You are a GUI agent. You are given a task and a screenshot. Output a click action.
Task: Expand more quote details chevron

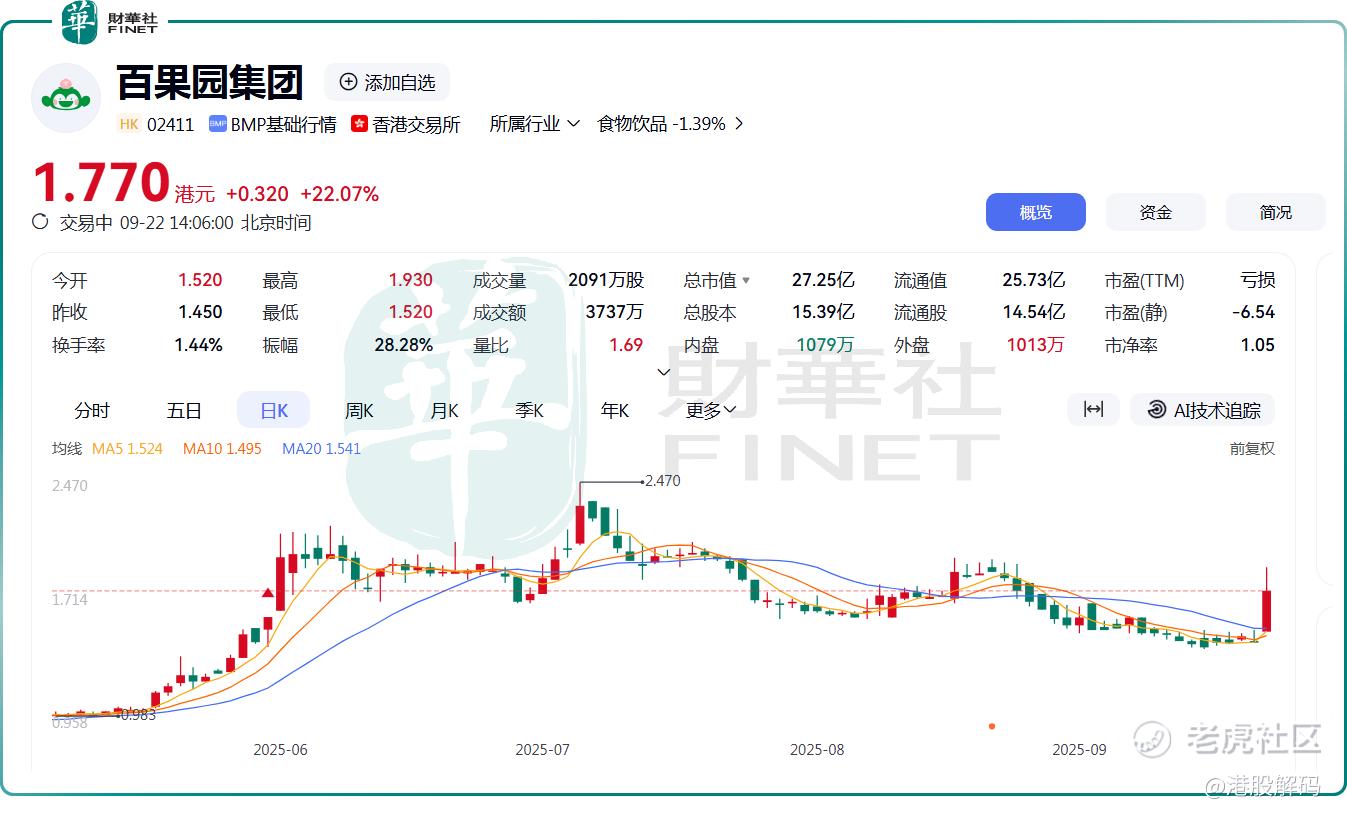(x=664, y=372)
